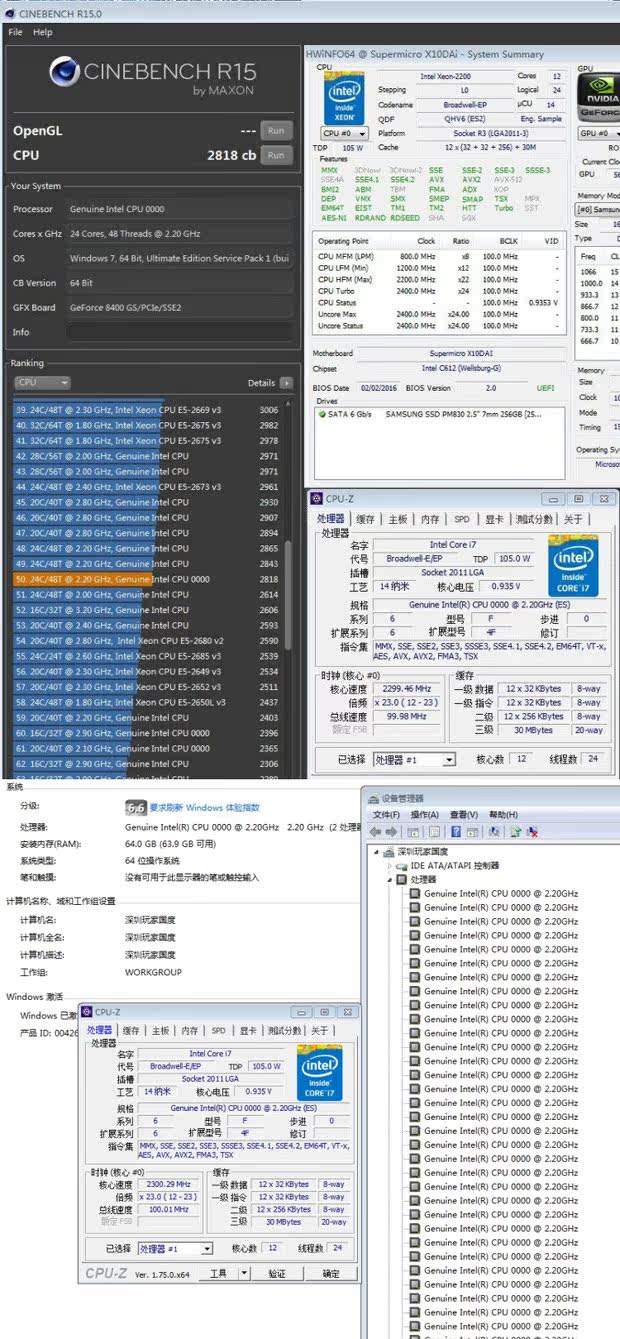Open CPU #0 selector in HWiNFO64

tap(344, 133)
